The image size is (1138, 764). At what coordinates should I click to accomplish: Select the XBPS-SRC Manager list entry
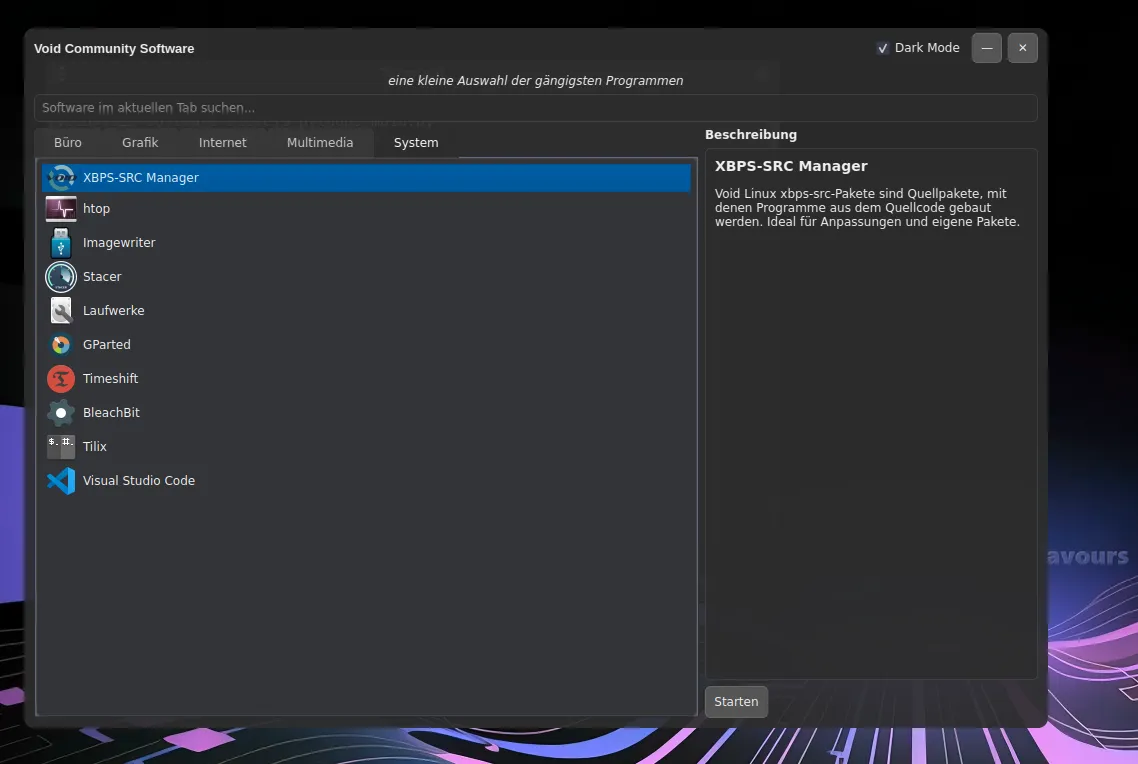[x=367, y=178]
